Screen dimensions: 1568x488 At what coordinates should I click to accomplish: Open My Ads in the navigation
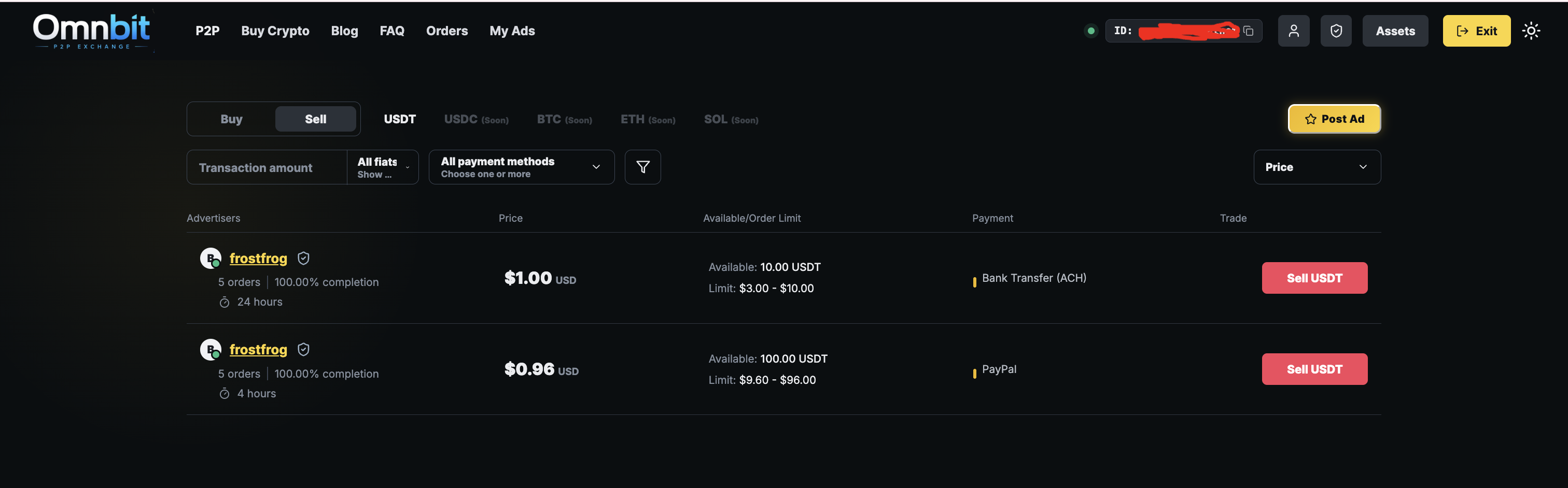click(512, 31)
